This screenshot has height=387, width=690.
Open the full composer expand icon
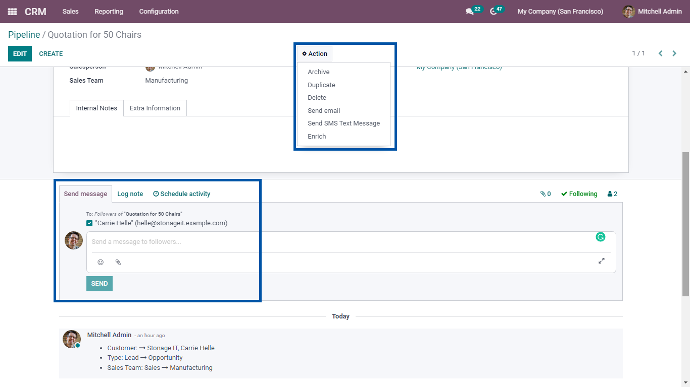pos(602,261)
